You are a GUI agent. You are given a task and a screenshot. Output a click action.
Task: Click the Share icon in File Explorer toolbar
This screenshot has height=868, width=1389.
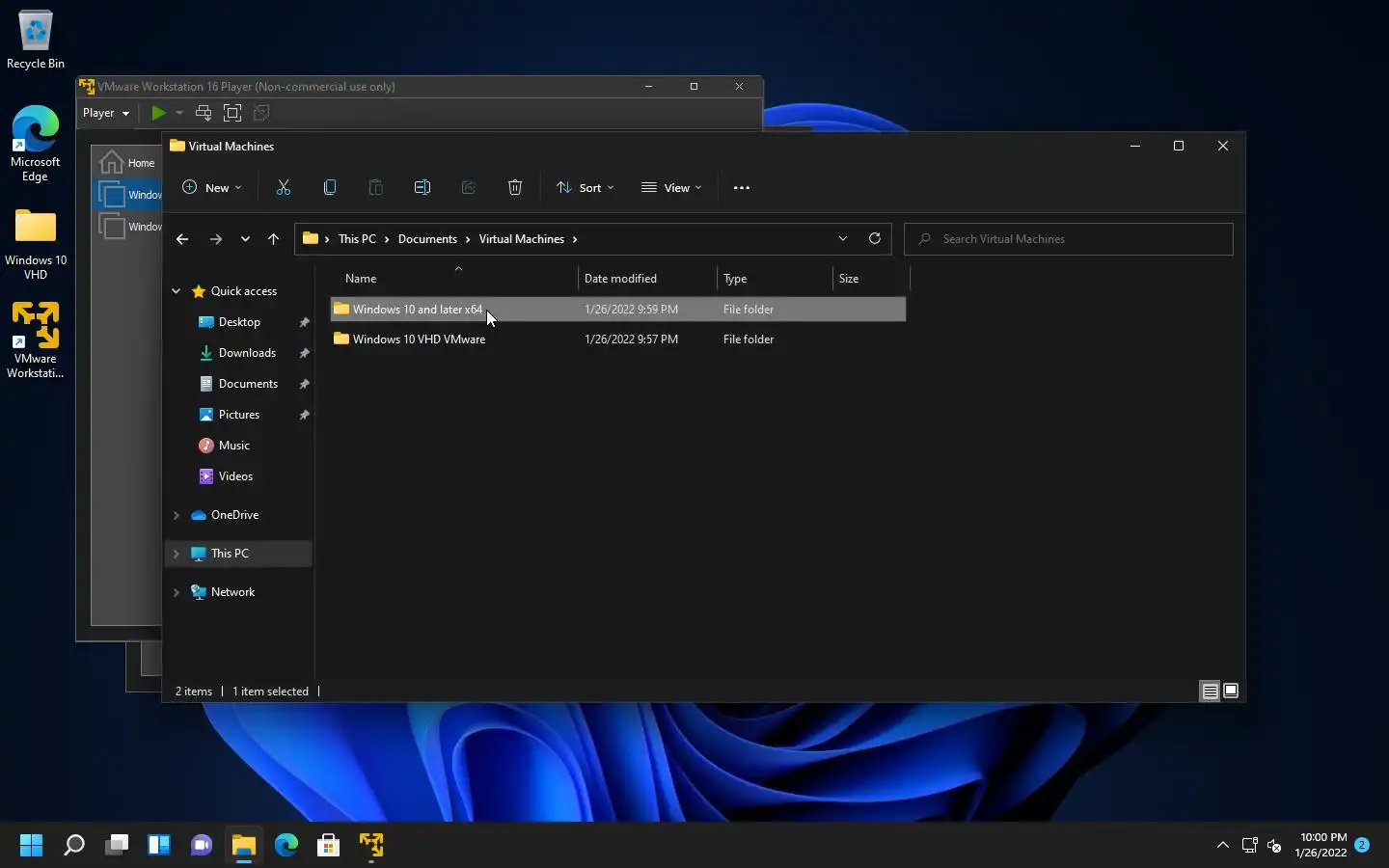(469, 188)
